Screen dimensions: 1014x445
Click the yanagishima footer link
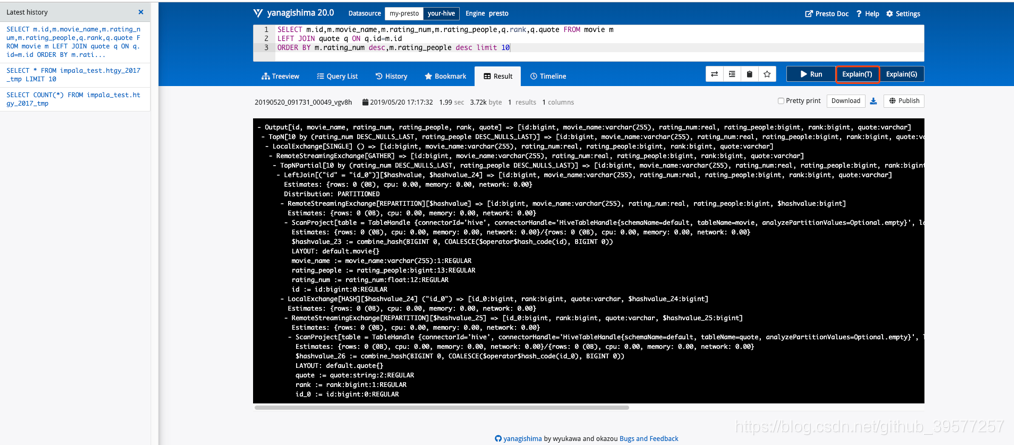pyautogui.click(x=518, y=439)
